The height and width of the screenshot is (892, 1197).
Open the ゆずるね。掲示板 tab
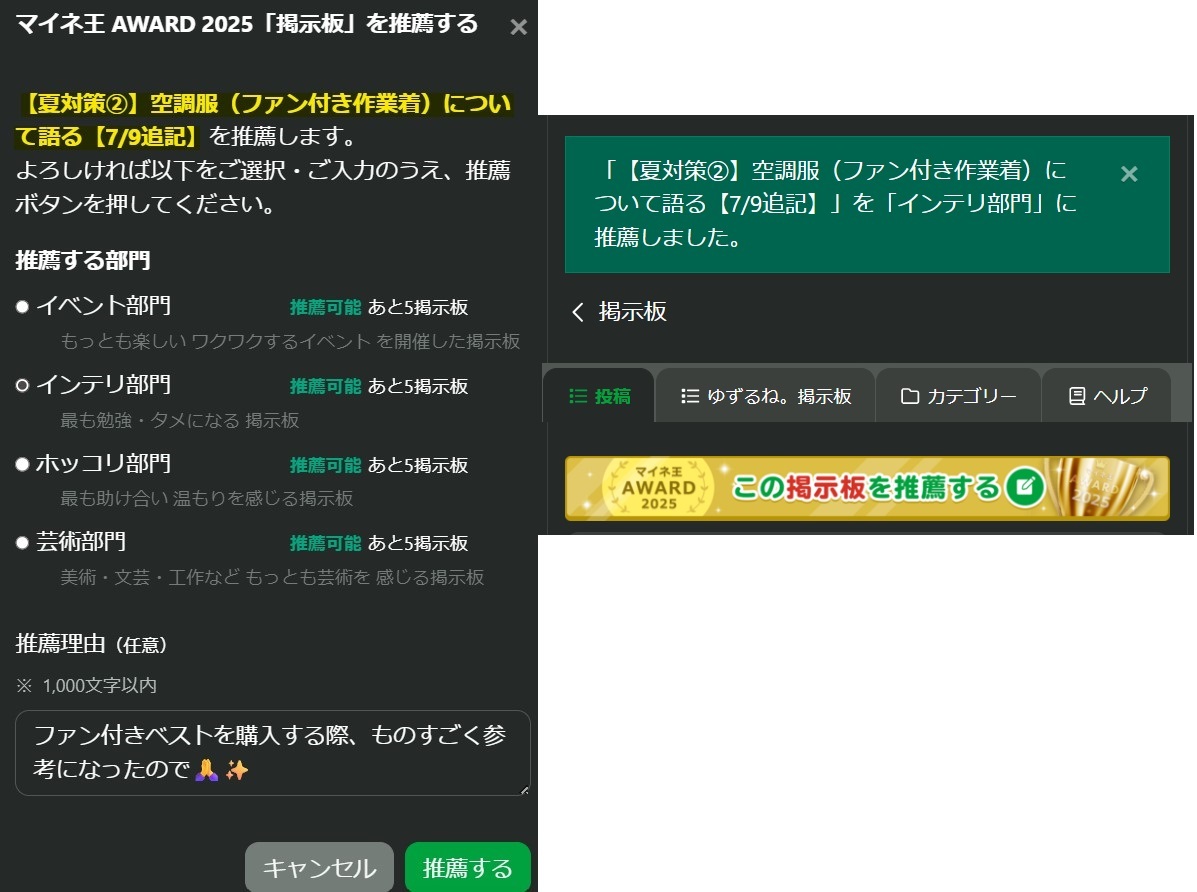click(765, 396)
